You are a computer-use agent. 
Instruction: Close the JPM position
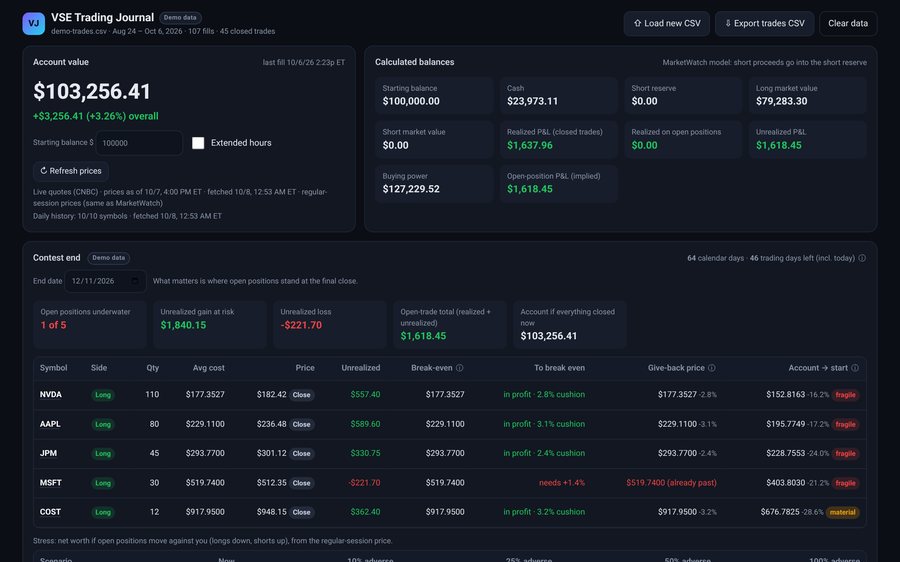(x=301, y=454)
